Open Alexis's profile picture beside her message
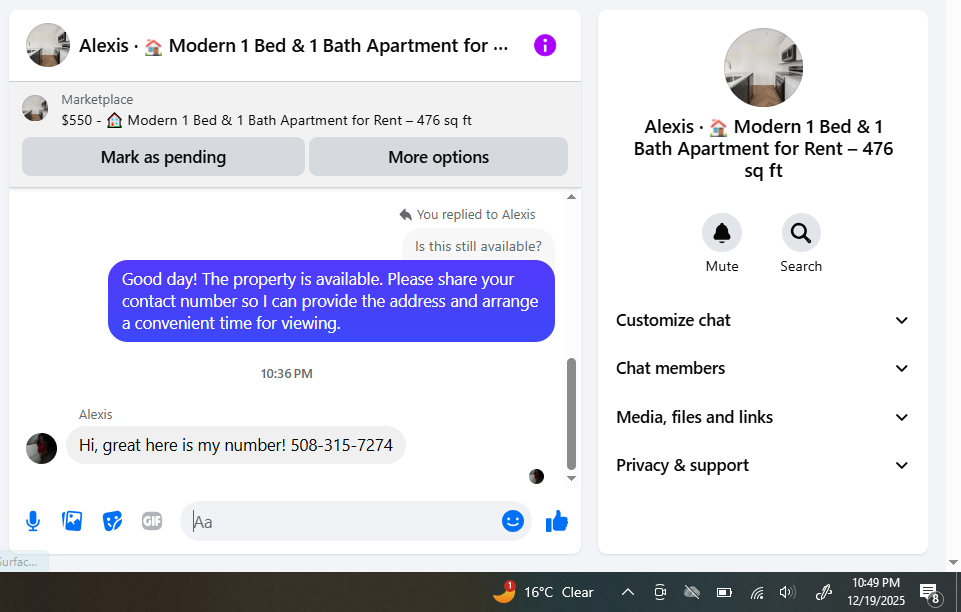Viewport: 961px width, 612px height. [42, 448]
